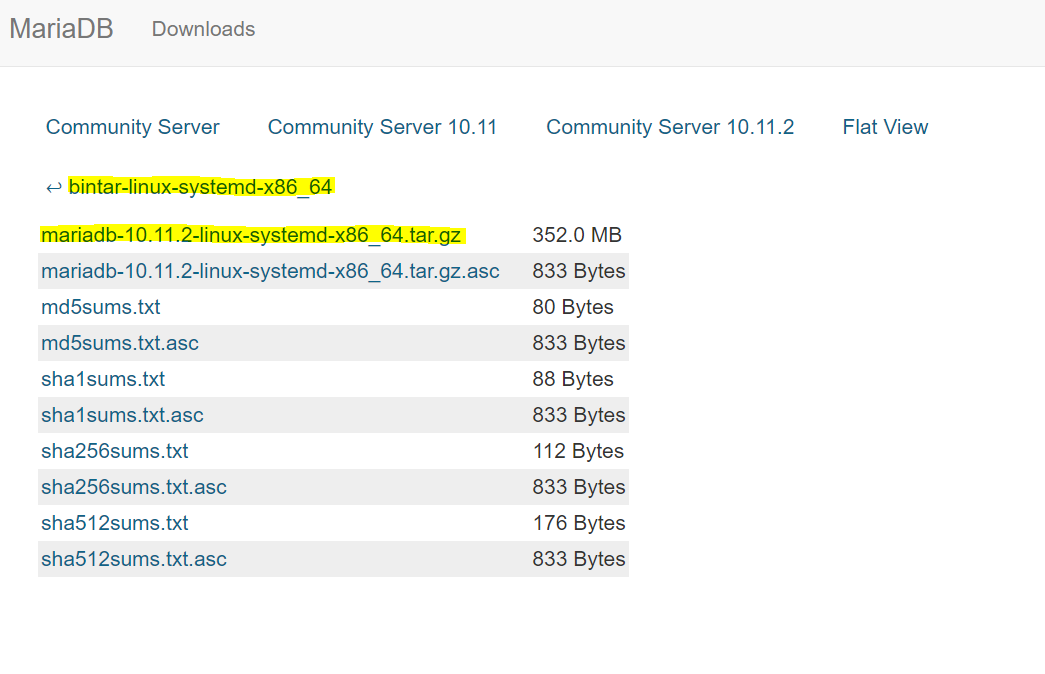Screen dimensions: 1045x674
Task: Open sha1sums.txt
Action: pos(103,379)
